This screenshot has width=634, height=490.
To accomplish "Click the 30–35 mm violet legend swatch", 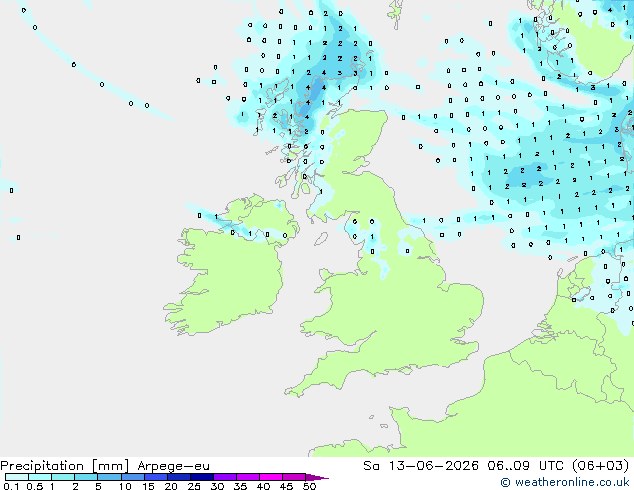I will (x=224, y=477).
